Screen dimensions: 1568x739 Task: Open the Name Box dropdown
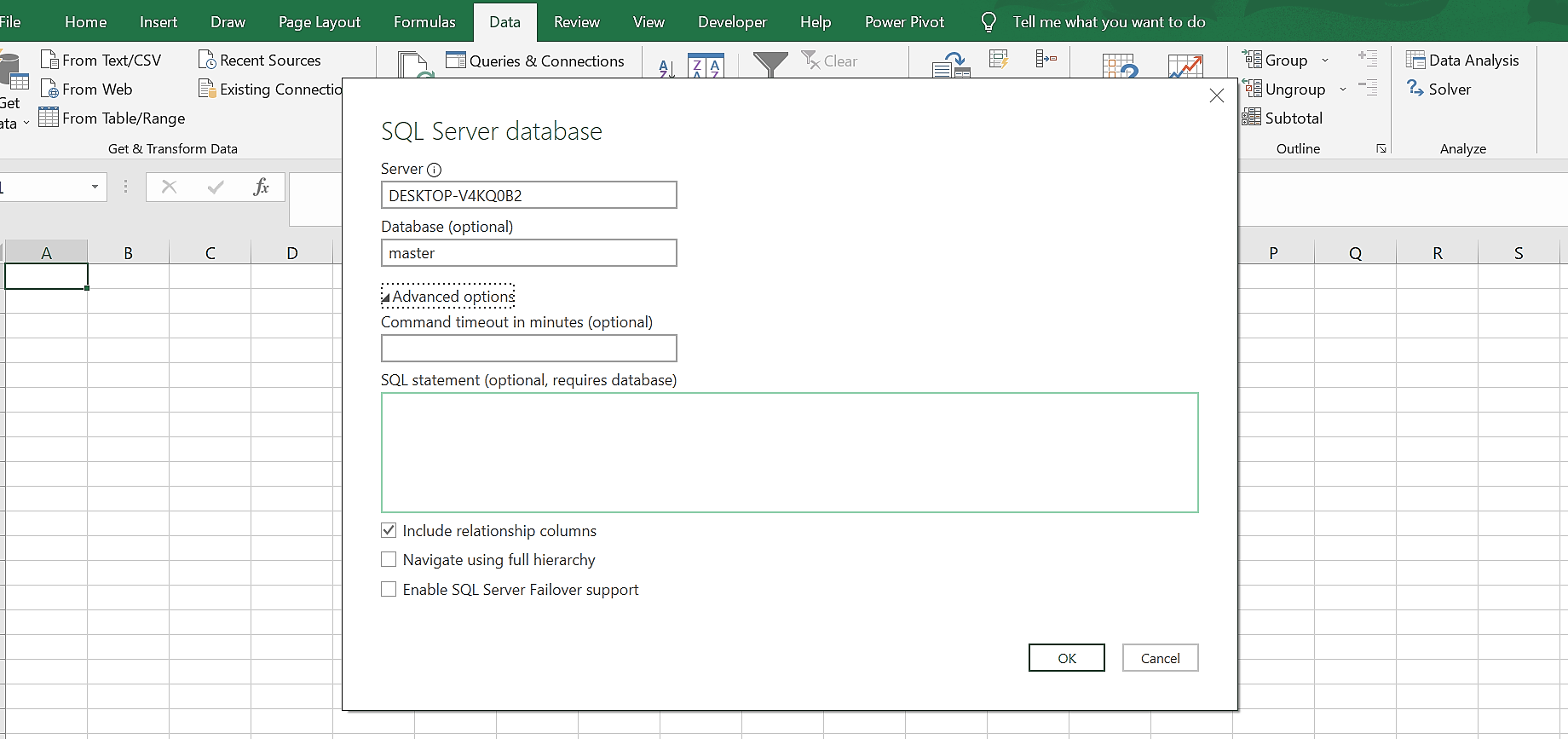click(95, 187)
